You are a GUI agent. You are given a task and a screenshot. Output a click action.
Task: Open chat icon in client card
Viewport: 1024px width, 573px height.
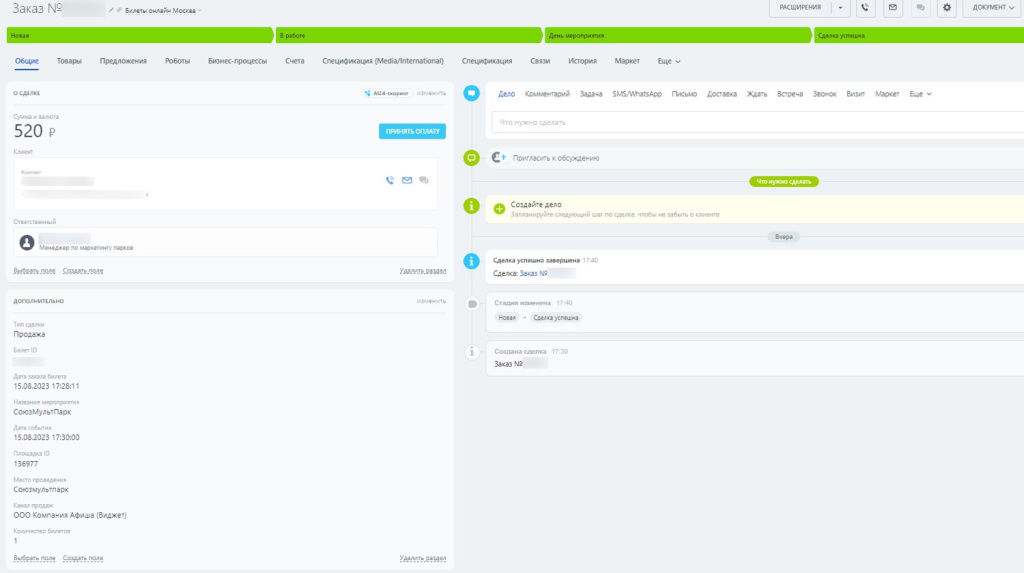click(x=424, y=180)
